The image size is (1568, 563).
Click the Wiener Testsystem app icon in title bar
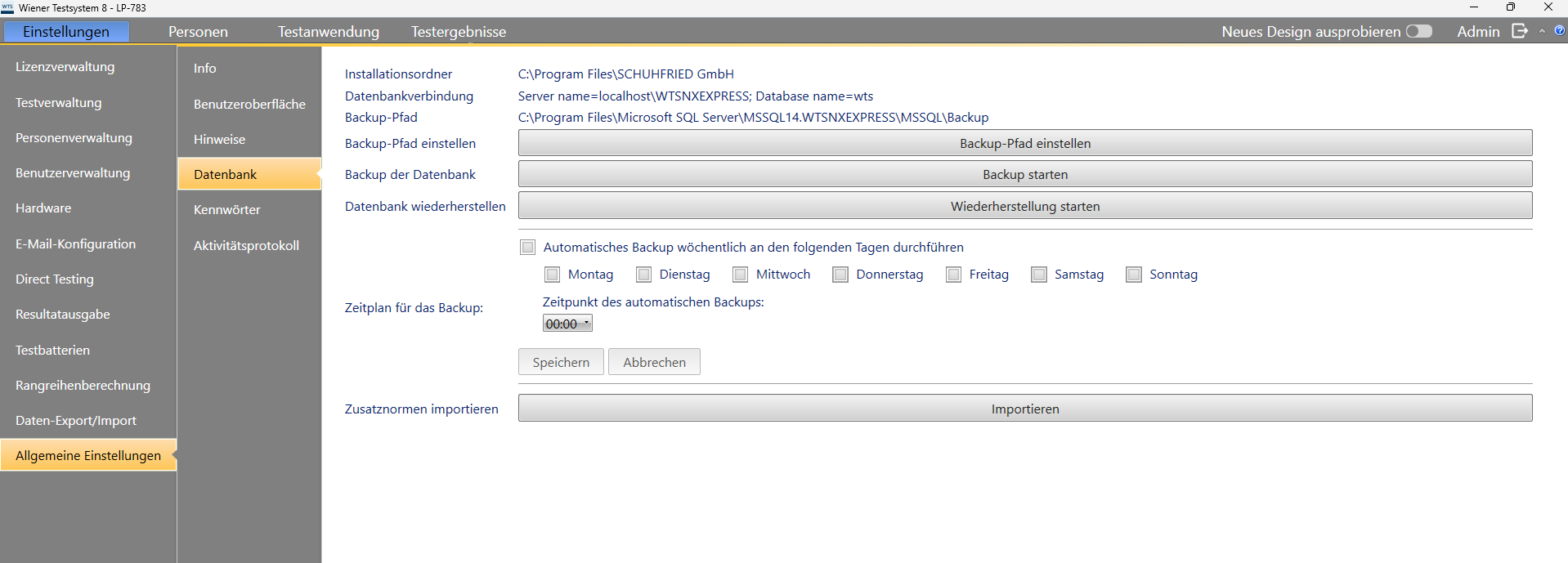(7, 7)
